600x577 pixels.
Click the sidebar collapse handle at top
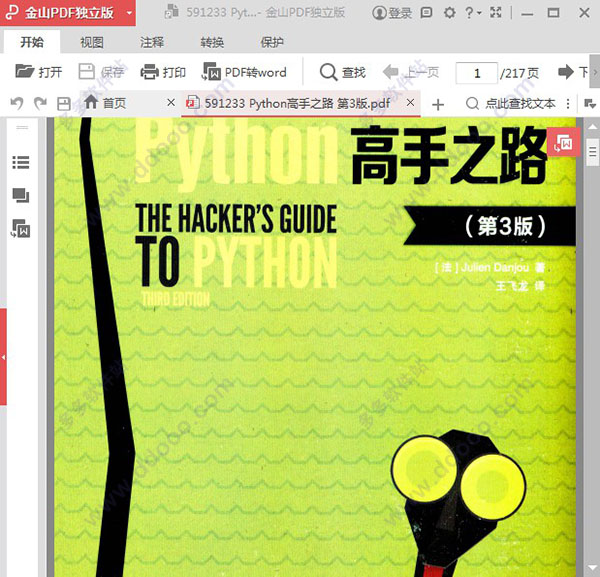click(x=22, y=127)
